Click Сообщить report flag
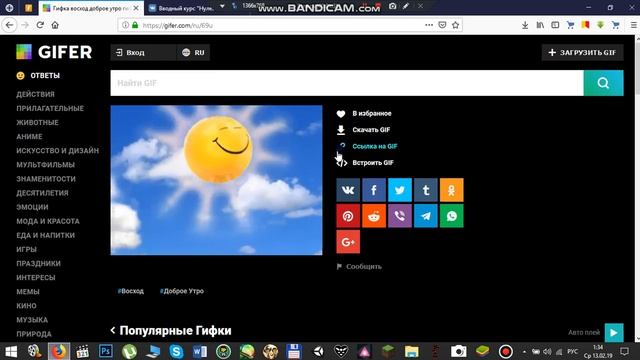 pos(359,267)
